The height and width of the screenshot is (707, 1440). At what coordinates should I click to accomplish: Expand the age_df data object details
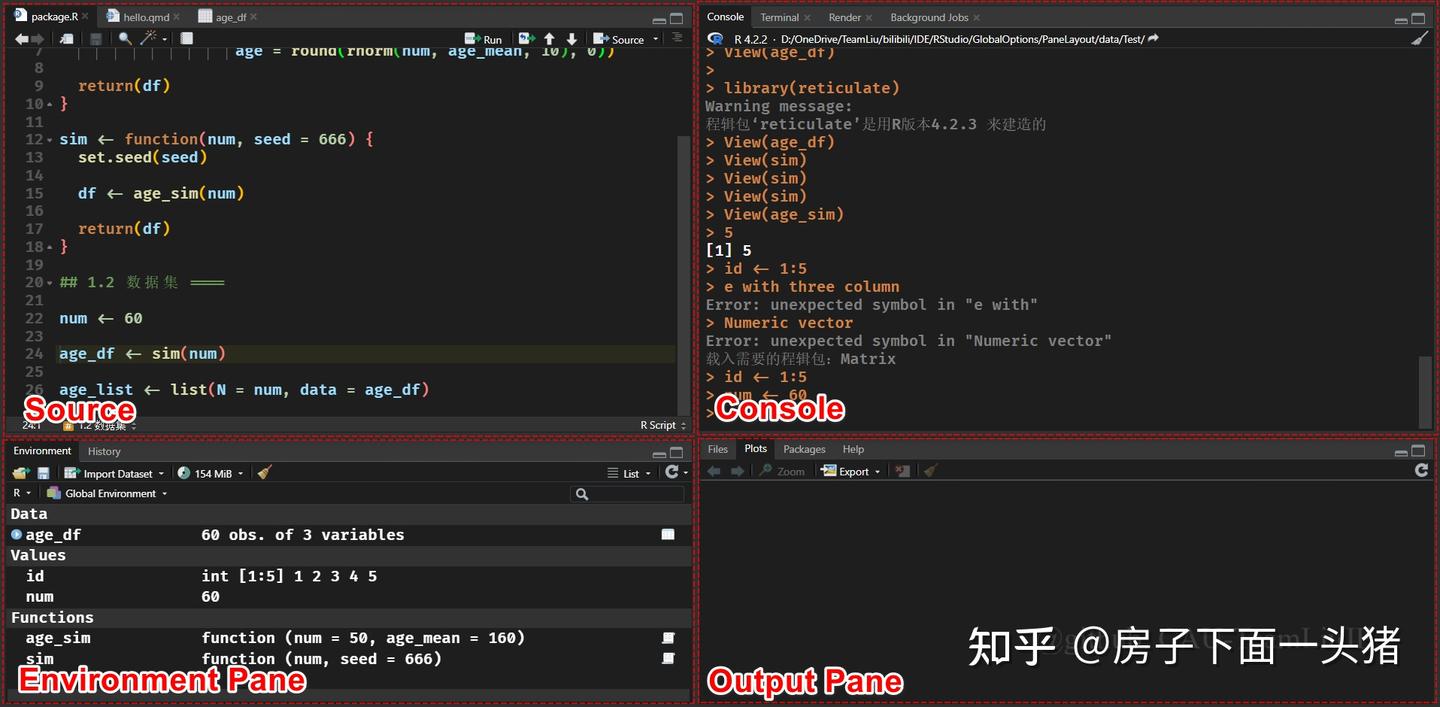point(15,534)
